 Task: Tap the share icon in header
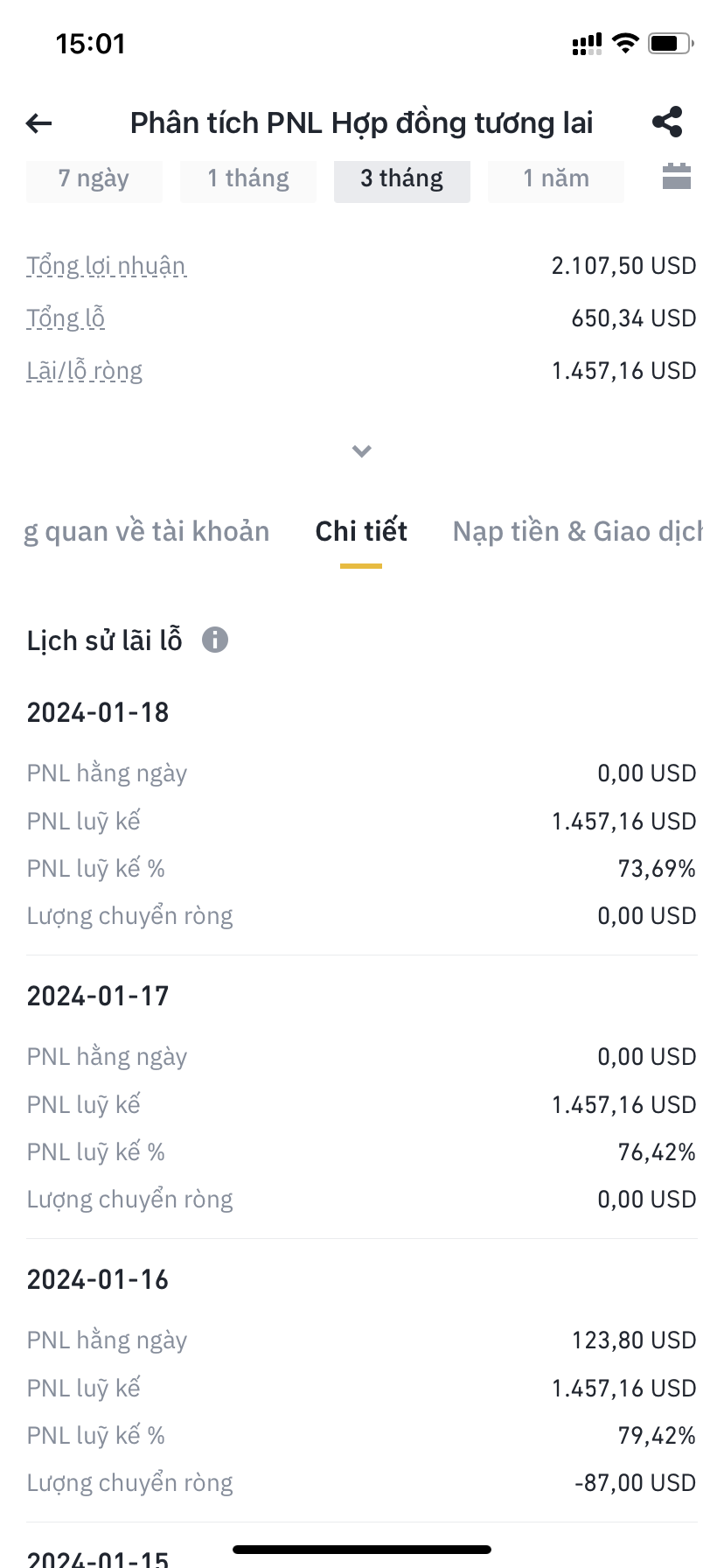coord(667,122)
